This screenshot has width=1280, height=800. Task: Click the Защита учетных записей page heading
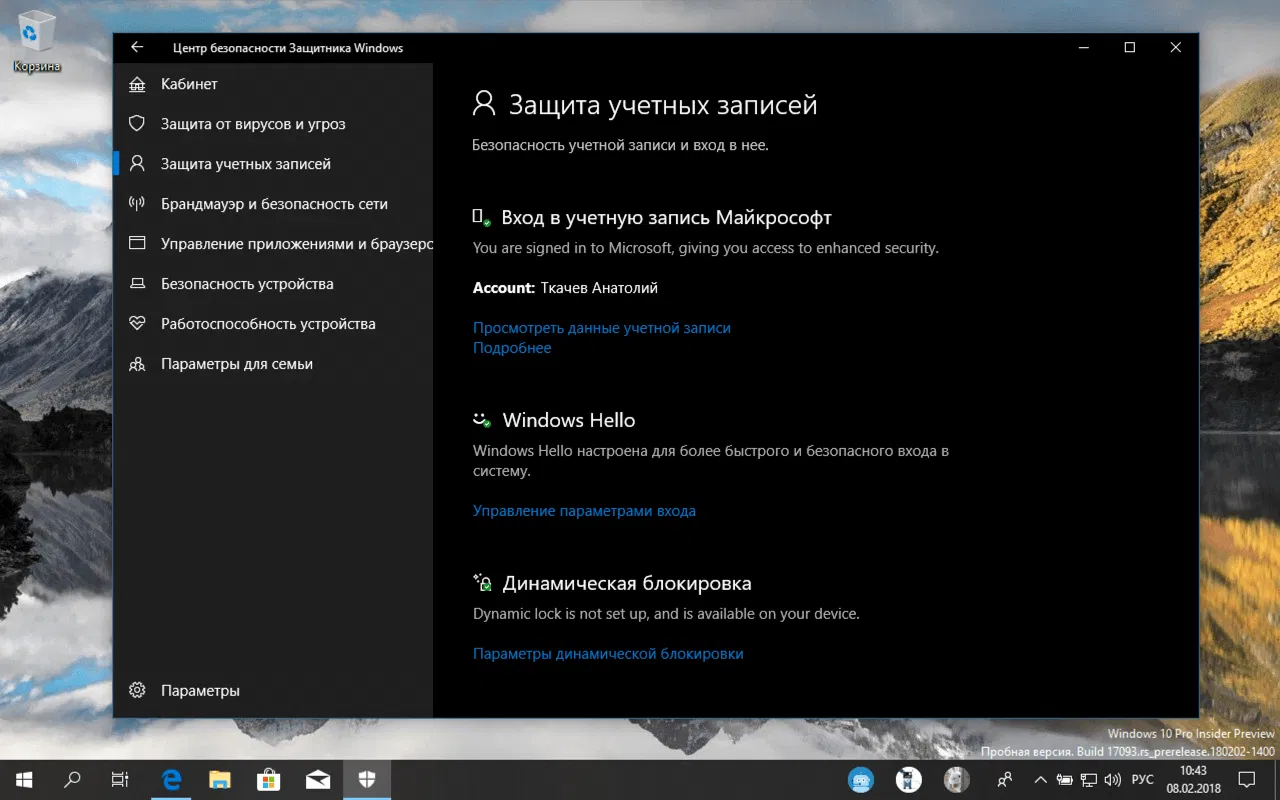pyautogui.click(x=663, y=105)
